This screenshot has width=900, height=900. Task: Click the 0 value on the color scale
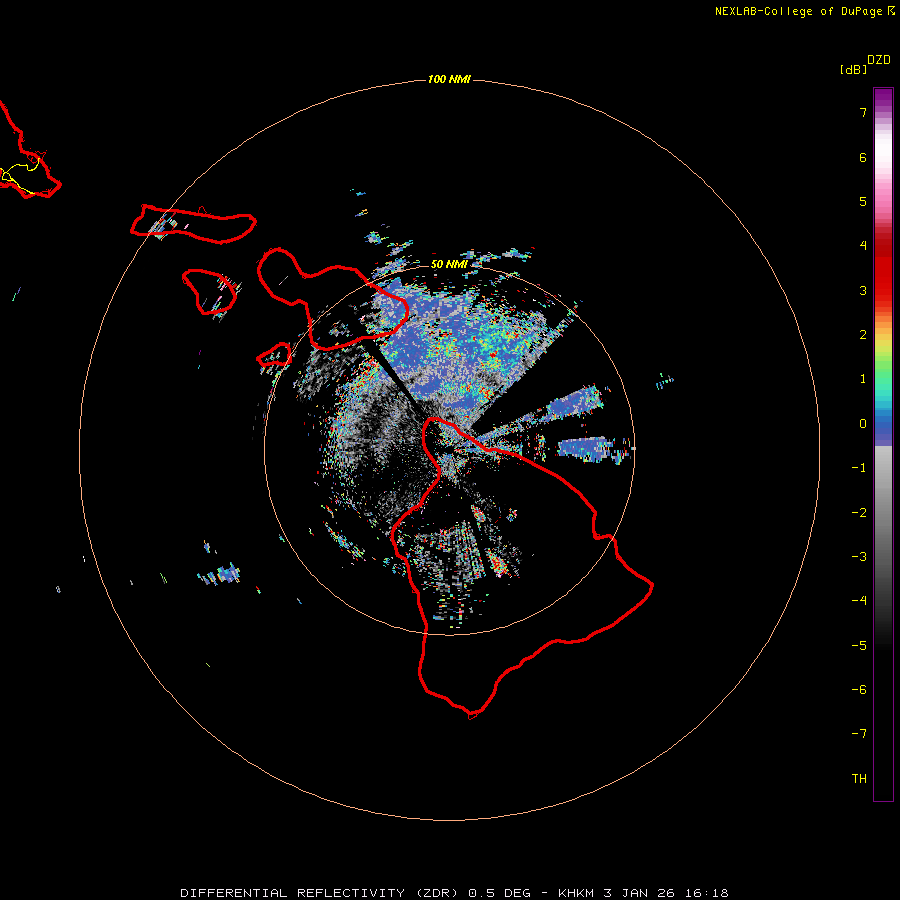click(x=863, y=424)
